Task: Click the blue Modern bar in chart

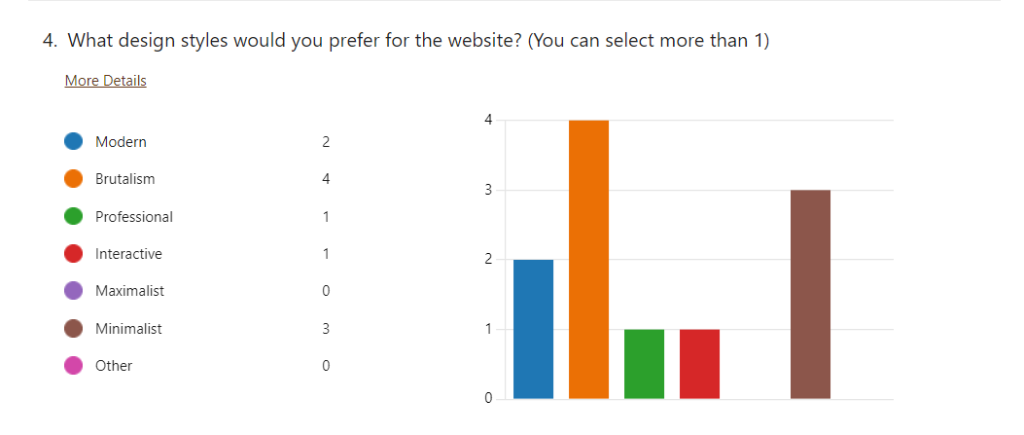Action: pyautogui.click(x=533, y=329)
